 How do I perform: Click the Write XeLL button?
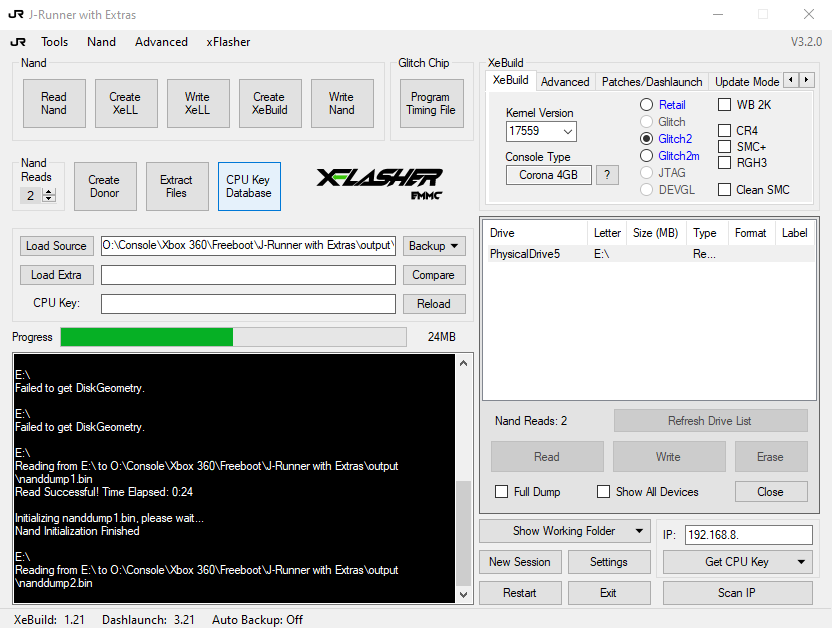pos(198,103)
